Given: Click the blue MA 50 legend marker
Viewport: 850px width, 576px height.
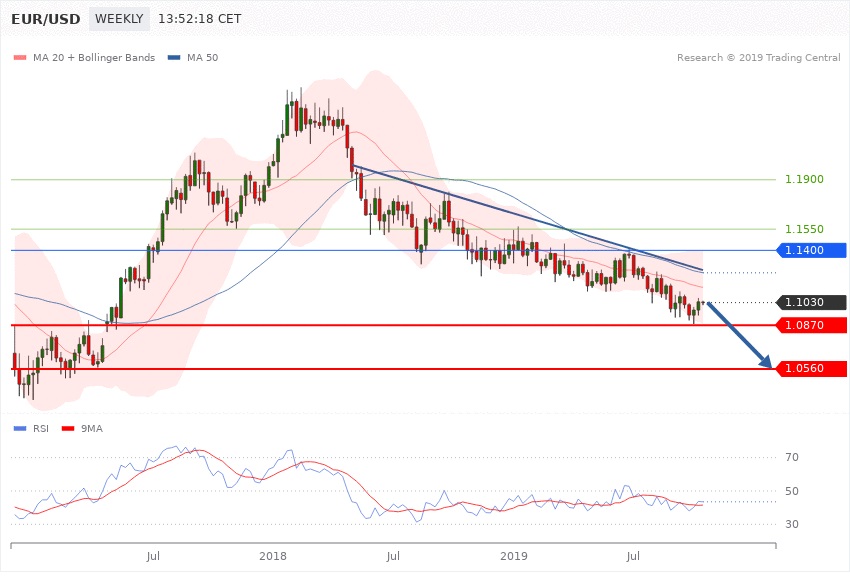Looking at the screenshot, I should click(x=174, y=58).
